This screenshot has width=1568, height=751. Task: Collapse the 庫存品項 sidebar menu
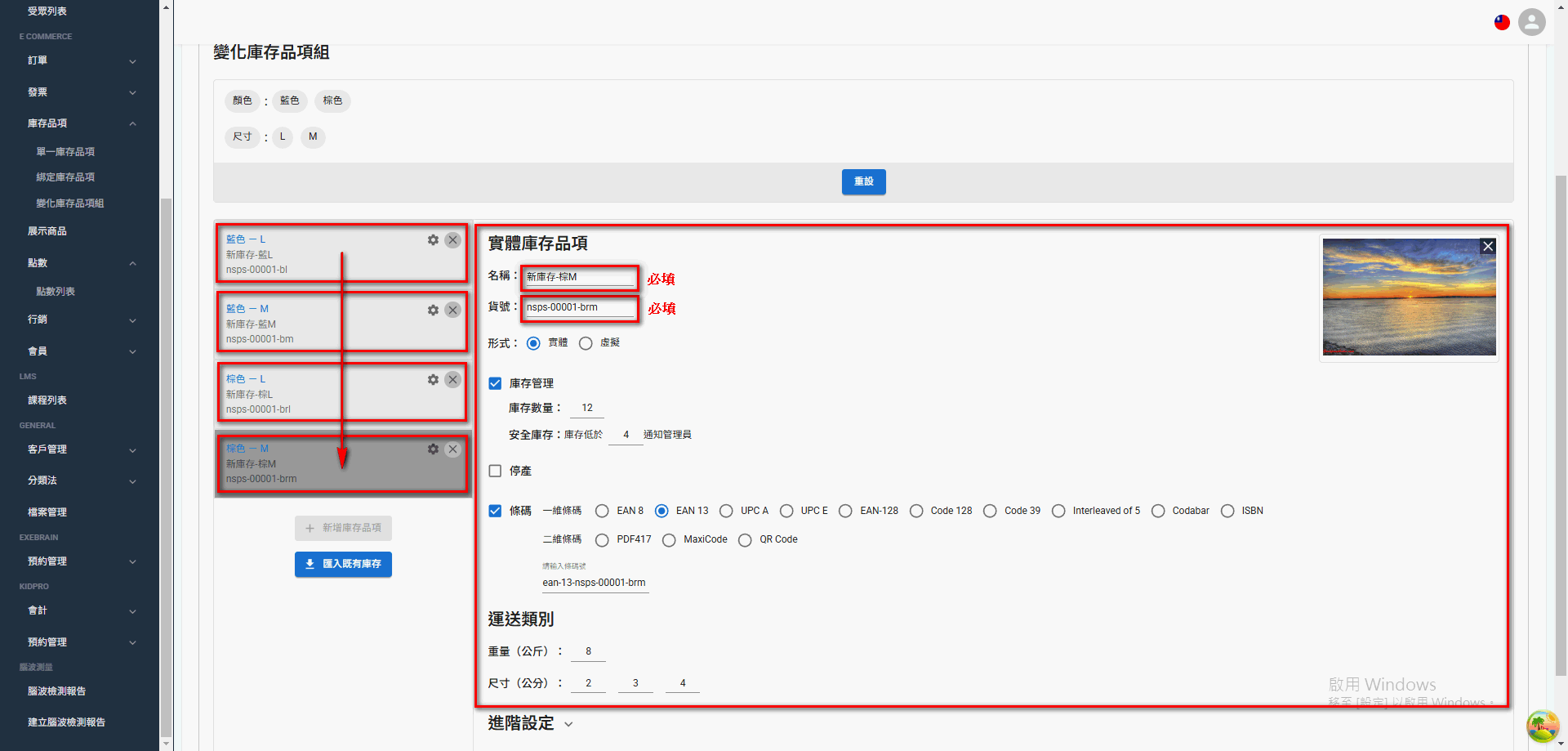[x=80, y=123]
